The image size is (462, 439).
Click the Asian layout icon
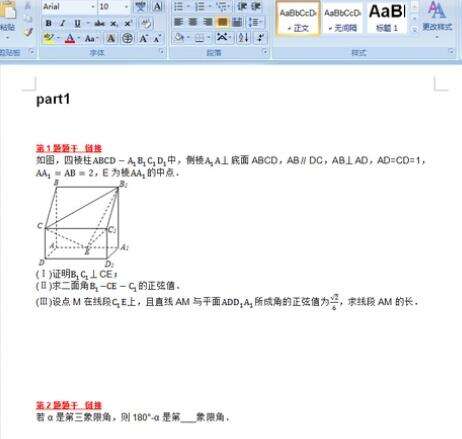tap(223, 38)
